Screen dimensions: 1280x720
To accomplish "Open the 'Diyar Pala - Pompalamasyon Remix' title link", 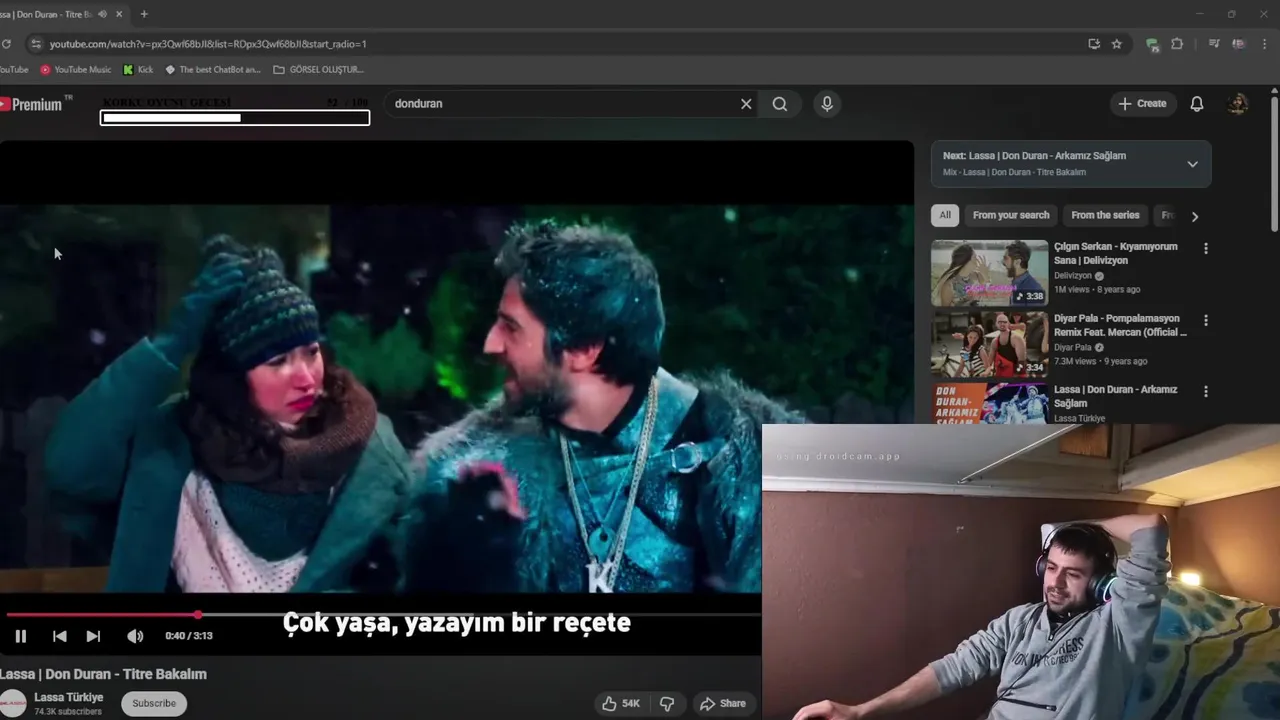I will [1120, 325].
